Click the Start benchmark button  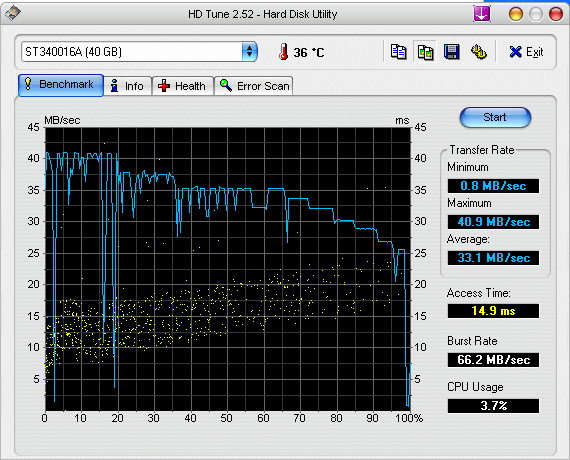pyautogui.click(x=495, y=117)
